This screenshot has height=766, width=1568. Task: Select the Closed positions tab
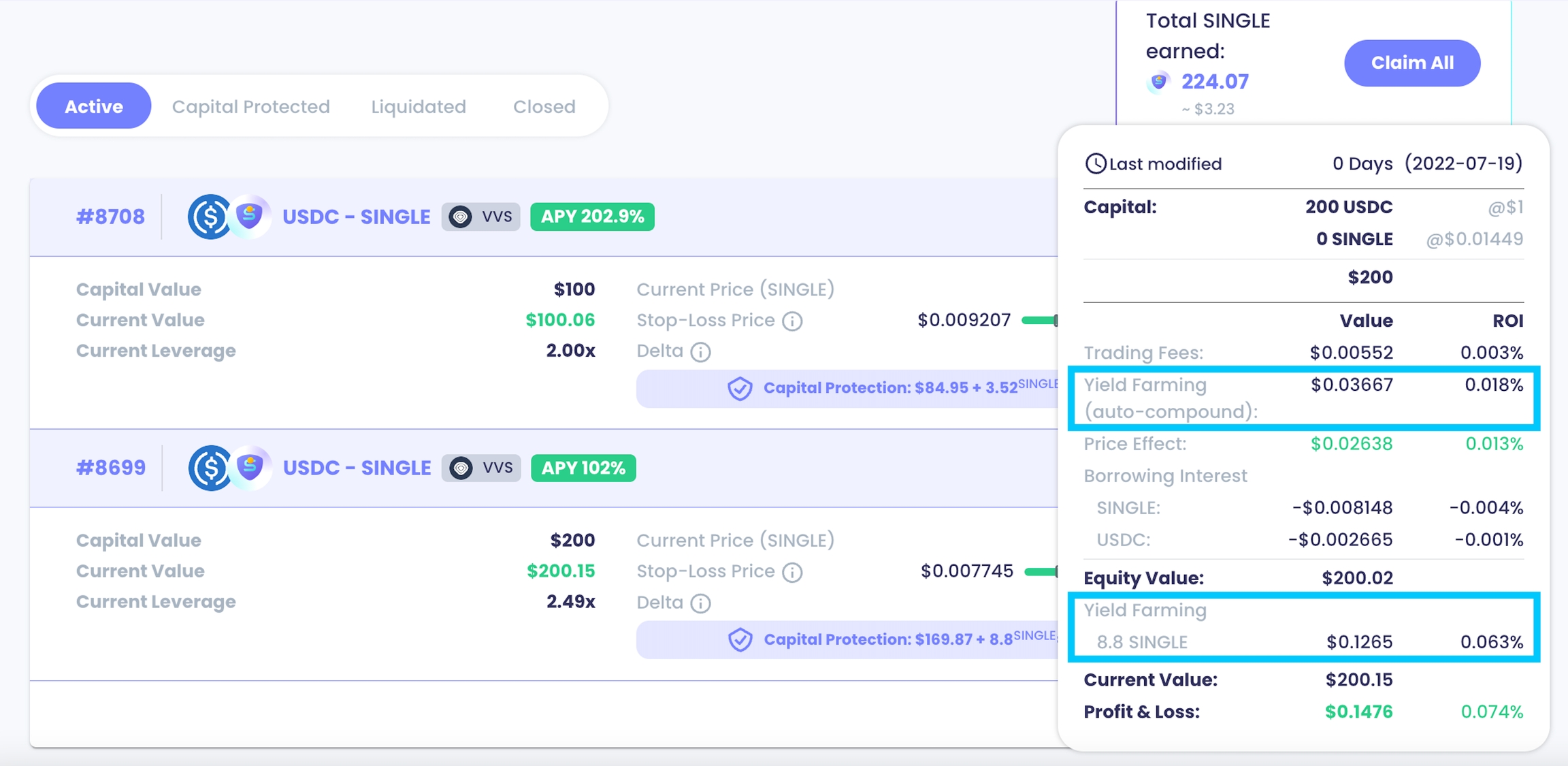[x=544, y=106]
